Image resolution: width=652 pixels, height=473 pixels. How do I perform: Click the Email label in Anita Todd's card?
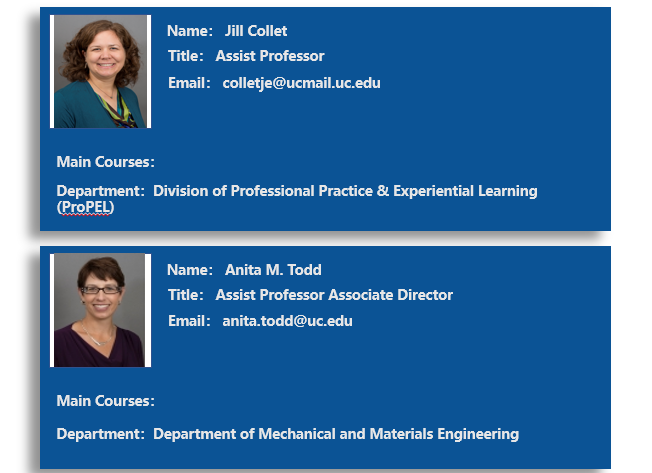(x=189, y=321)
